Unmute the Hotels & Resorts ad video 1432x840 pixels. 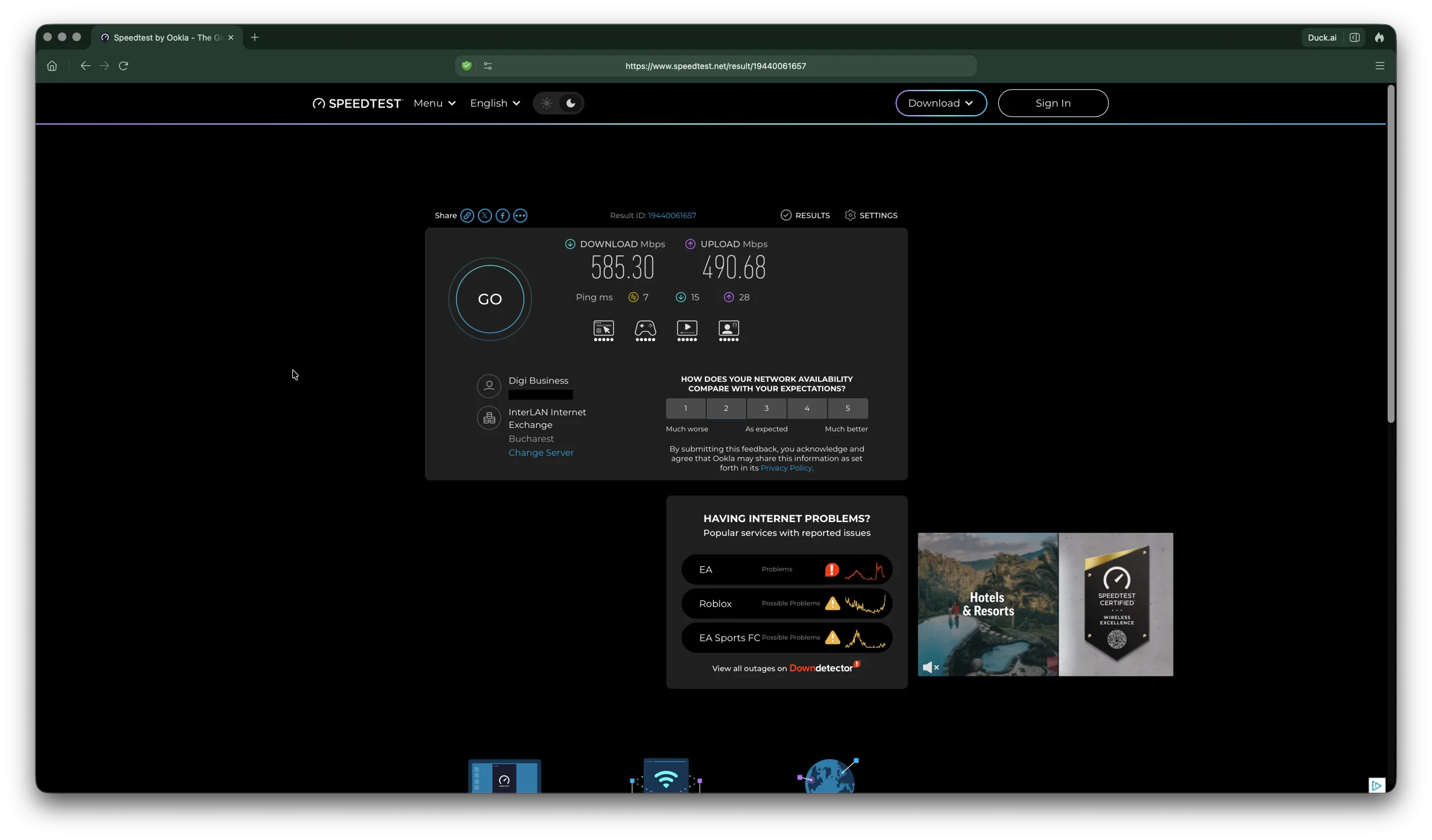click(x=930, y=667)
